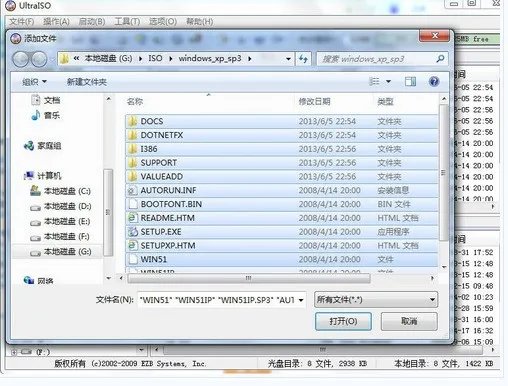Open 家庭组 in the navigation pane

pyautogui.click(x=43, y=146)
